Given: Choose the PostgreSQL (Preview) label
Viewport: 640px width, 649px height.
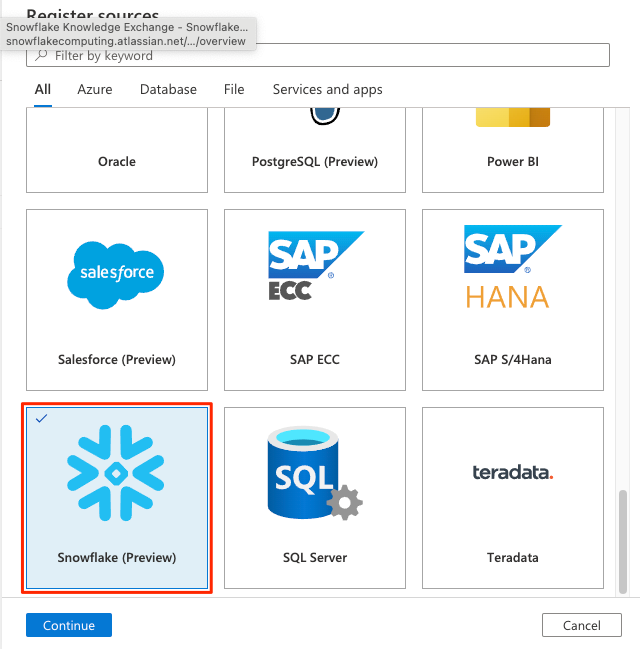Looking at the screenshot, I should coord(315,161).
